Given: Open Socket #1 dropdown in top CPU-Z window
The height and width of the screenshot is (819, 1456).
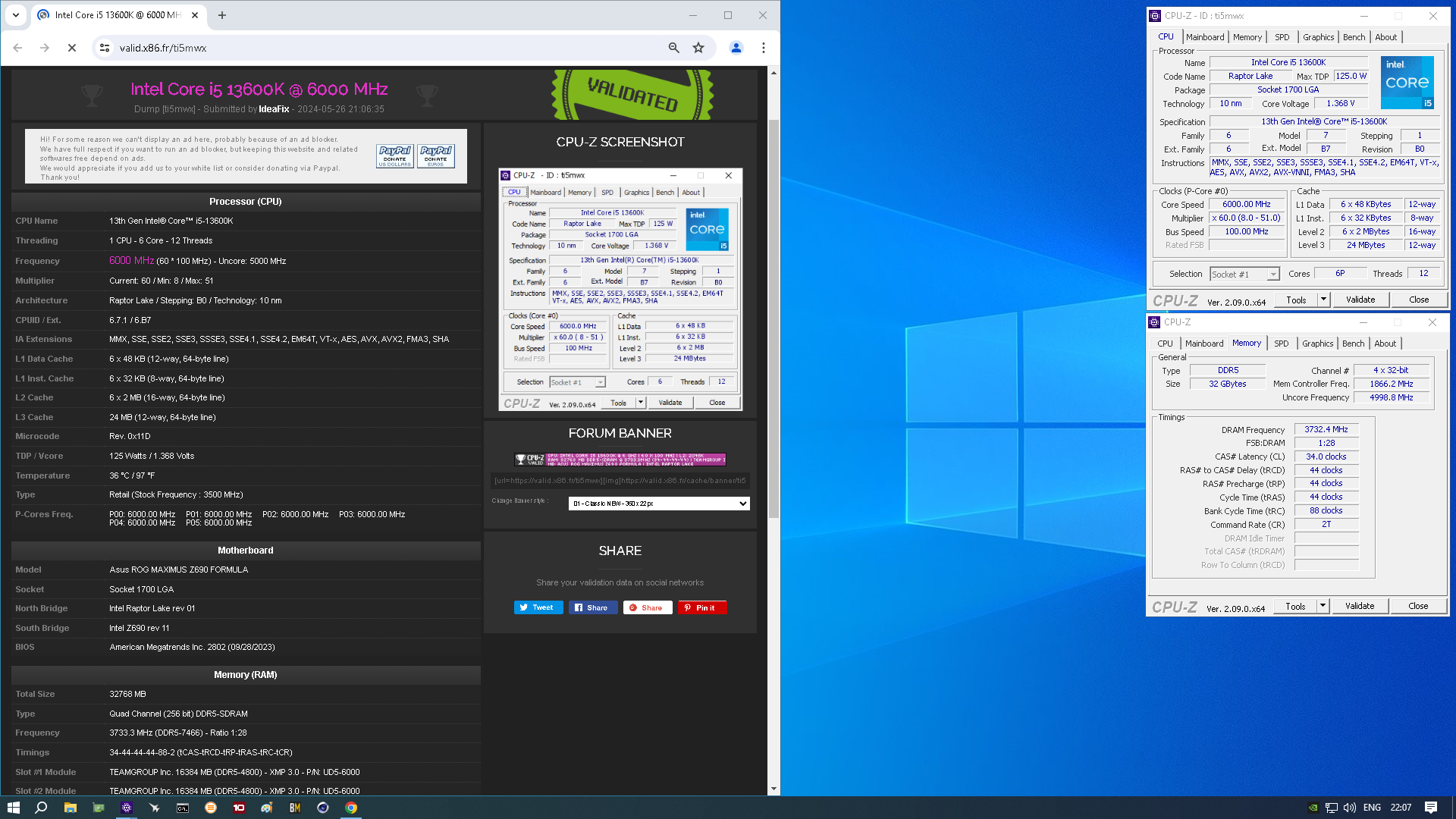Looking at the screenshot, I should point(1244,274).
